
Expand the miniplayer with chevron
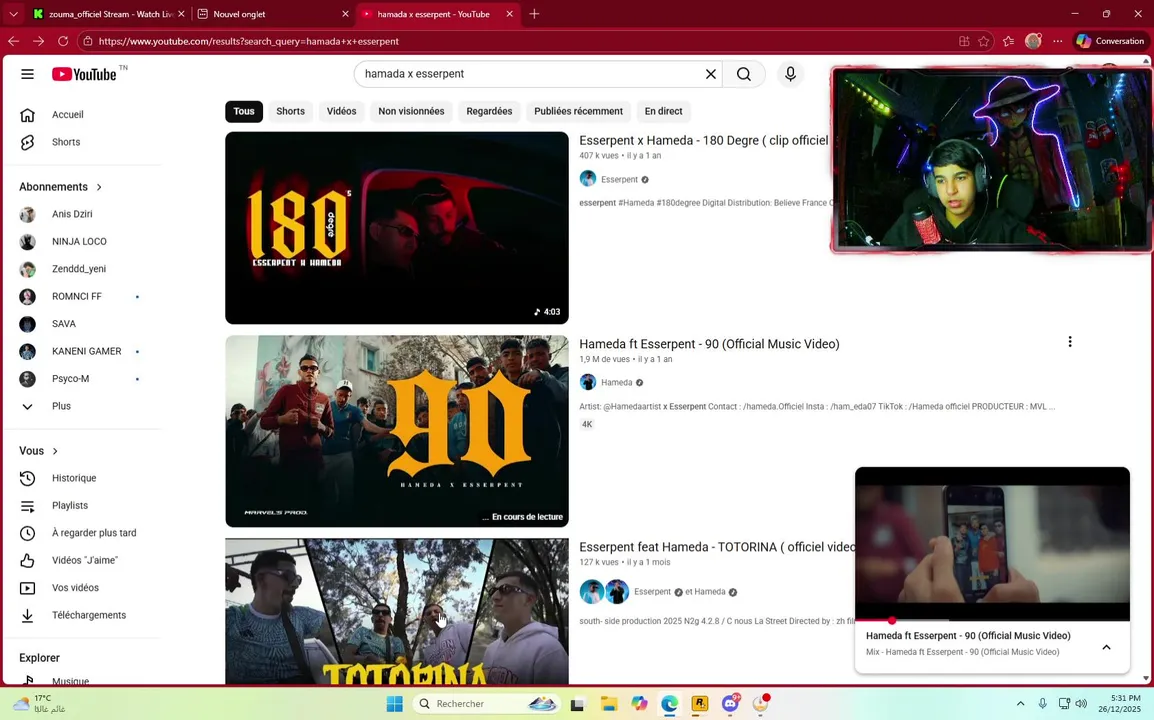pos(1106,647)
